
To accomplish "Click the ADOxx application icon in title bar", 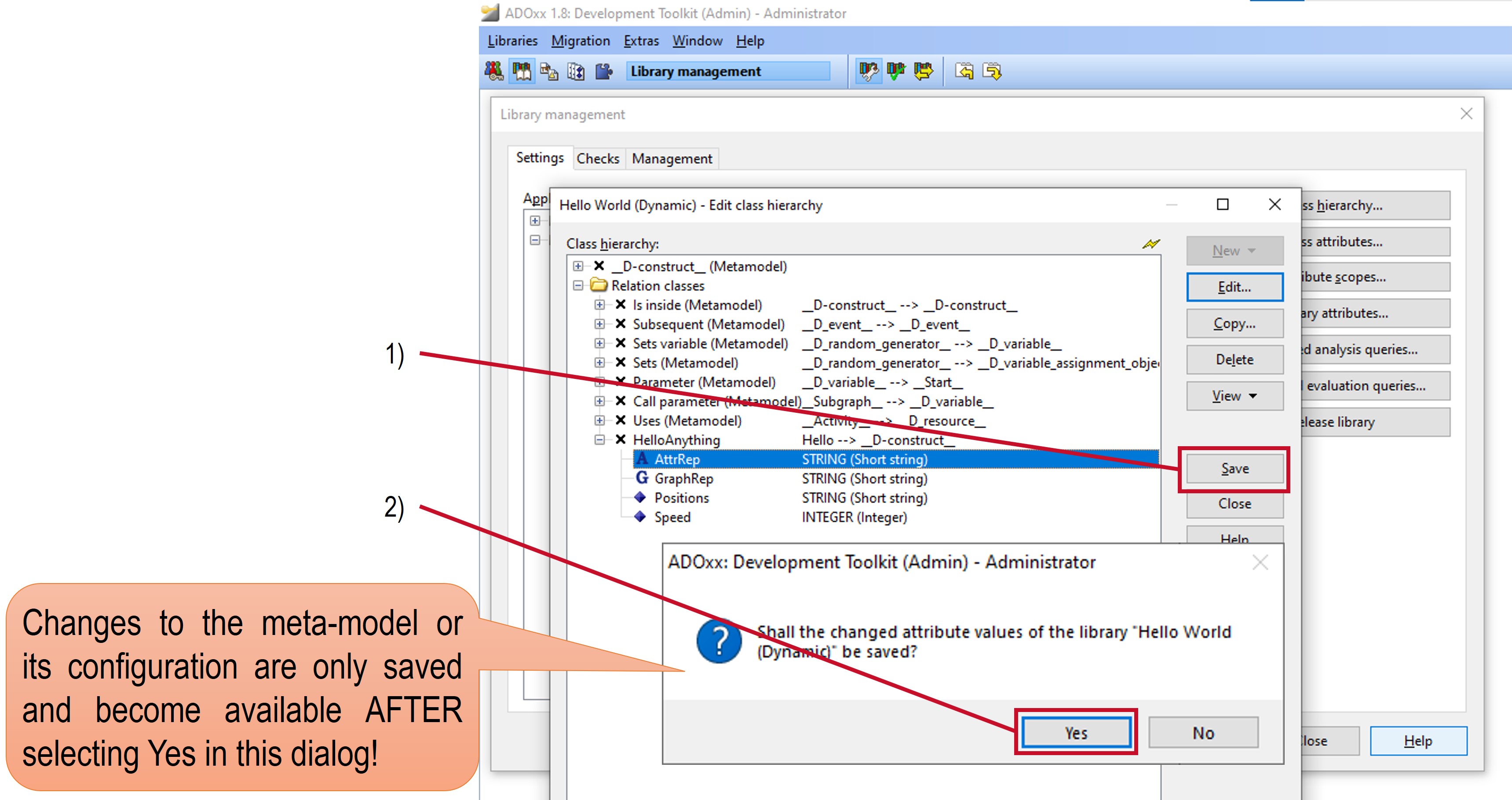I will click(489, 13).
